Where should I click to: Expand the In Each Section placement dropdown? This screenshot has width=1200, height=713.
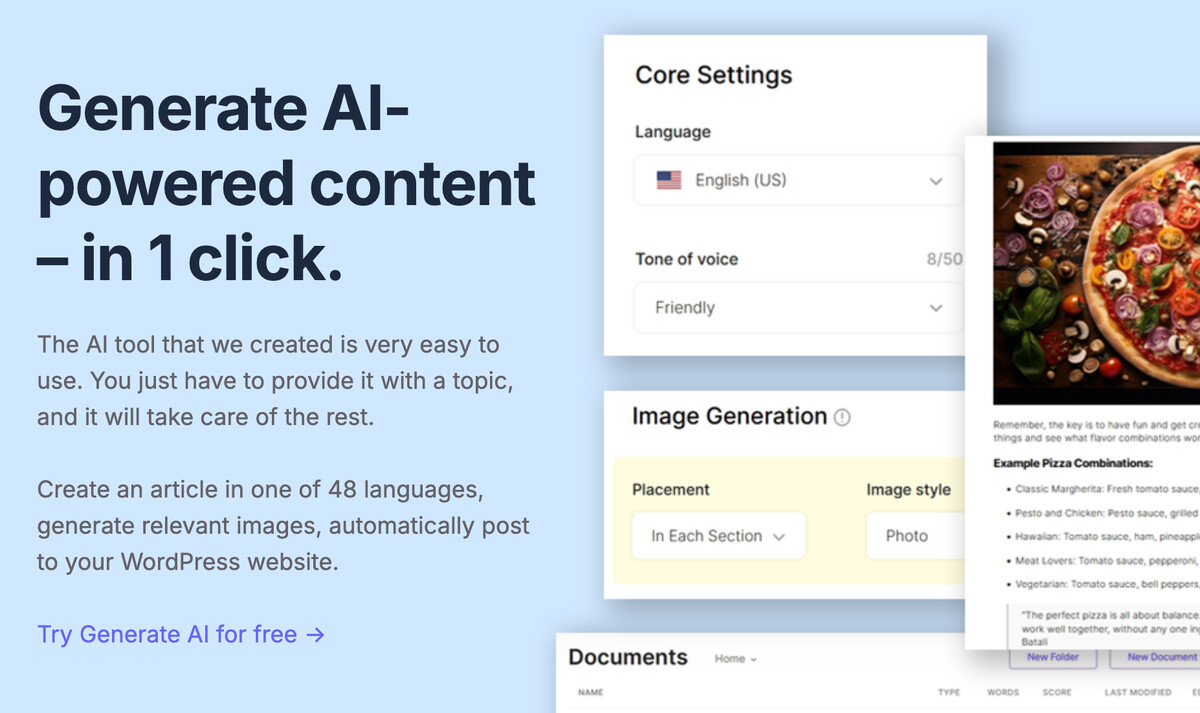point(718,536)
